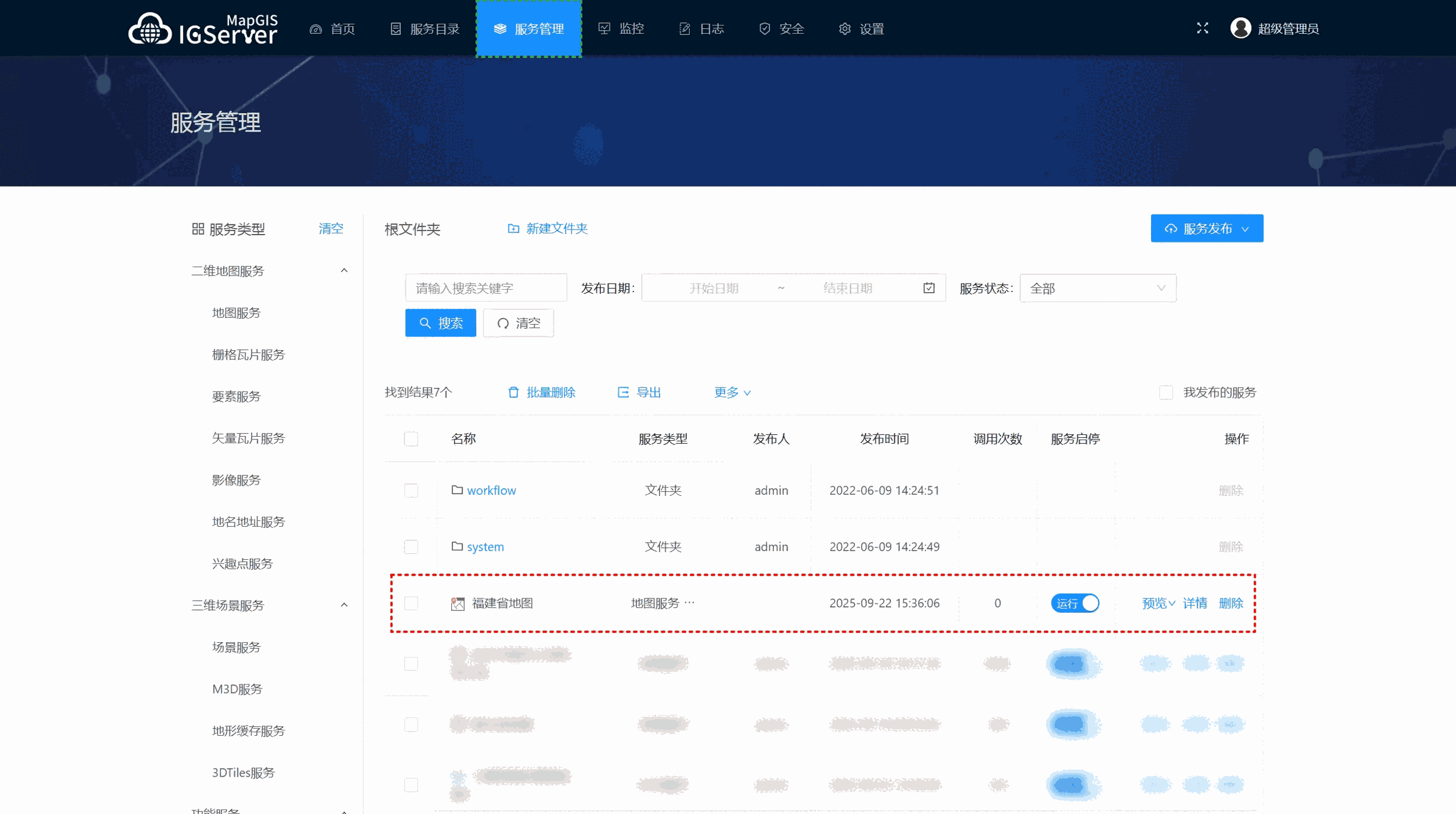This screenshot has height=814, width=1456.
Task: Click the 超级管理员 avatar icon
Action: tap(1242, 28)
